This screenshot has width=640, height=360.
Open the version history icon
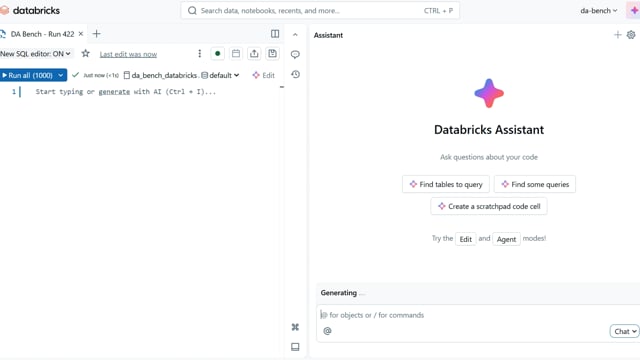pyautogui.click(x=295, y=74)
